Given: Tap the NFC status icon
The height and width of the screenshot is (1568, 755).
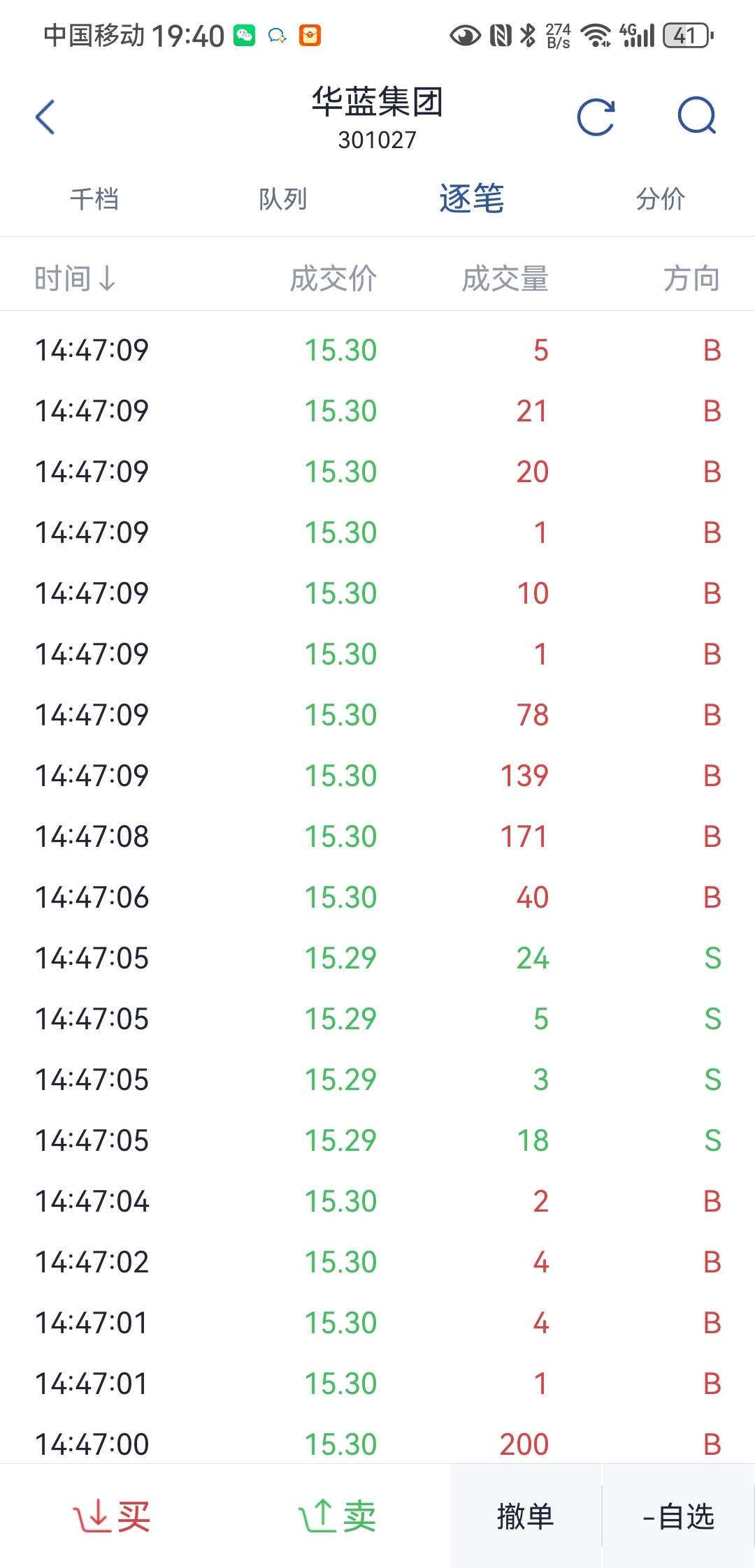Looking at the screenshot, I should click(501, 35).
